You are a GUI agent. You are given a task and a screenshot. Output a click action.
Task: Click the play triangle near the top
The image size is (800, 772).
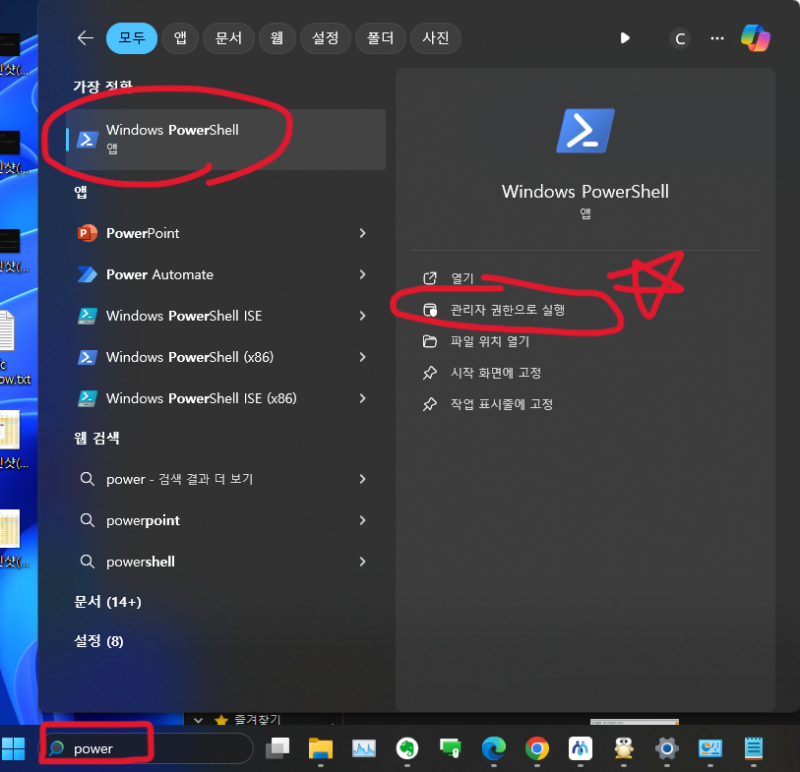pos(624,38)
